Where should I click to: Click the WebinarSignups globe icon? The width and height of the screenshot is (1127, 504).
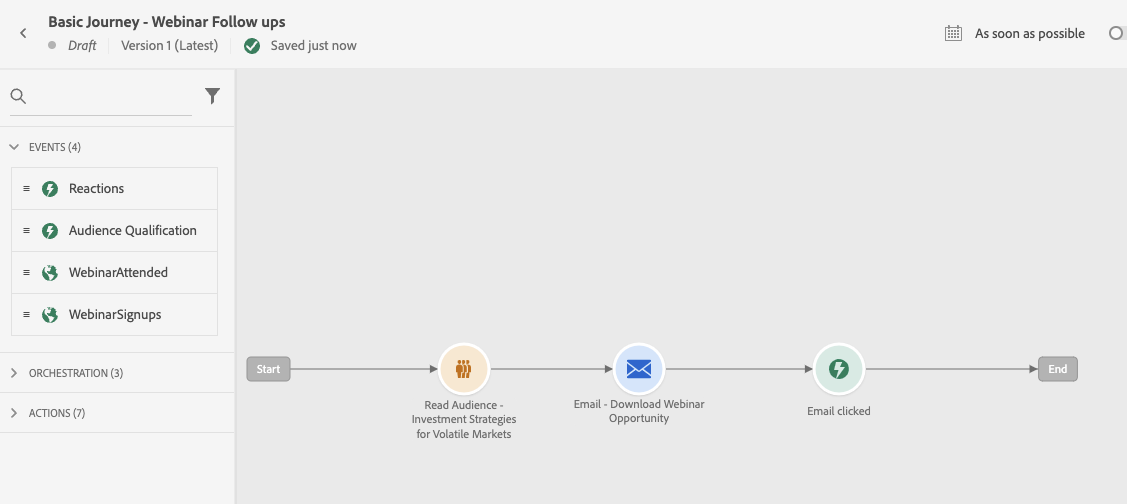pyautogui.click(x=50, y=315)
